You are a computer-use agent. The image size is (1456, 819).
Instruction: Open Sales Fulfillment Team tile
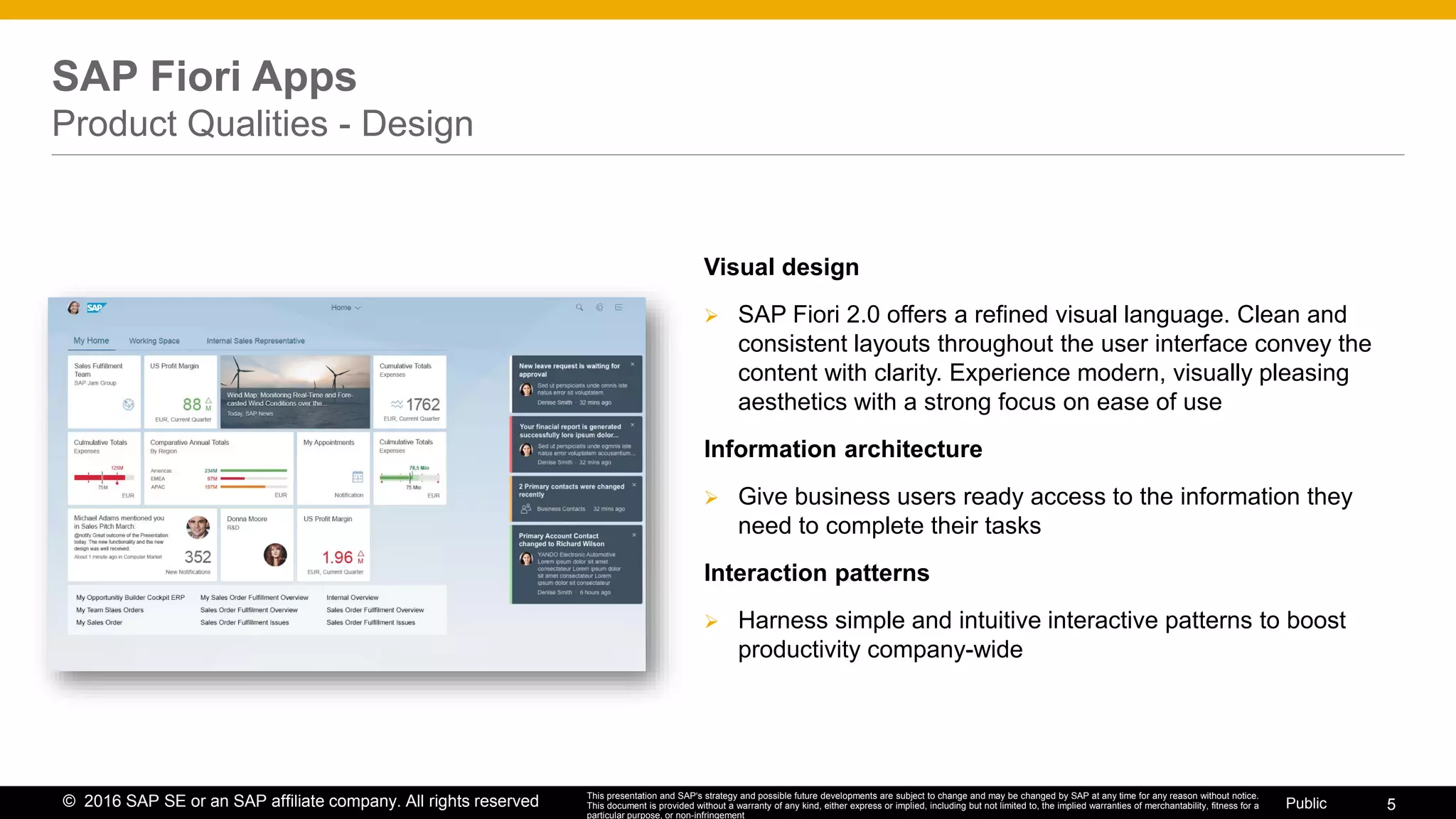click(x=104, y=392)
